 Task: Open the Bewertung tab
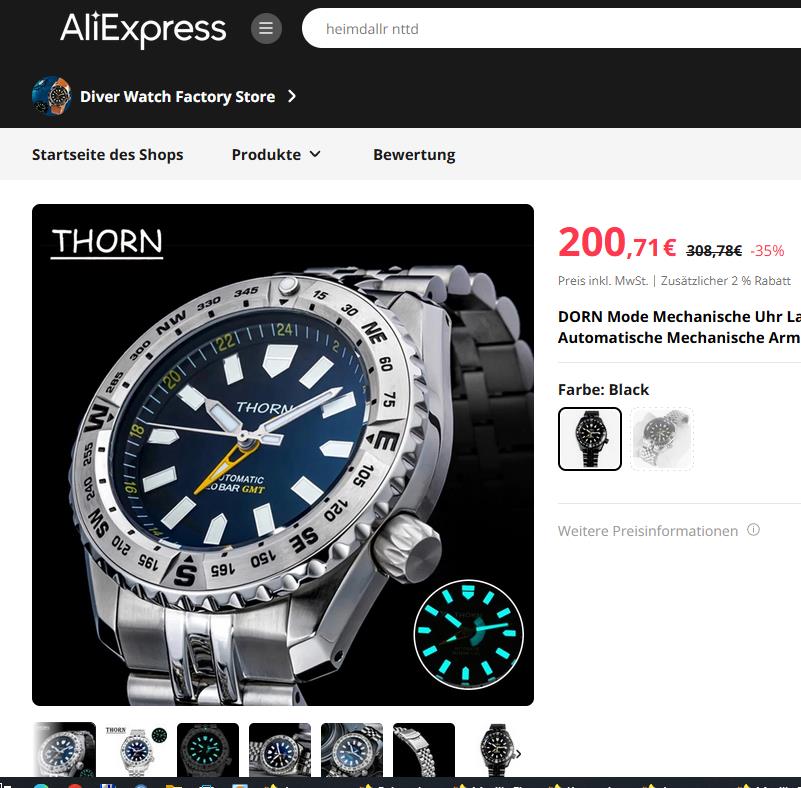click(x=414, y=154)
